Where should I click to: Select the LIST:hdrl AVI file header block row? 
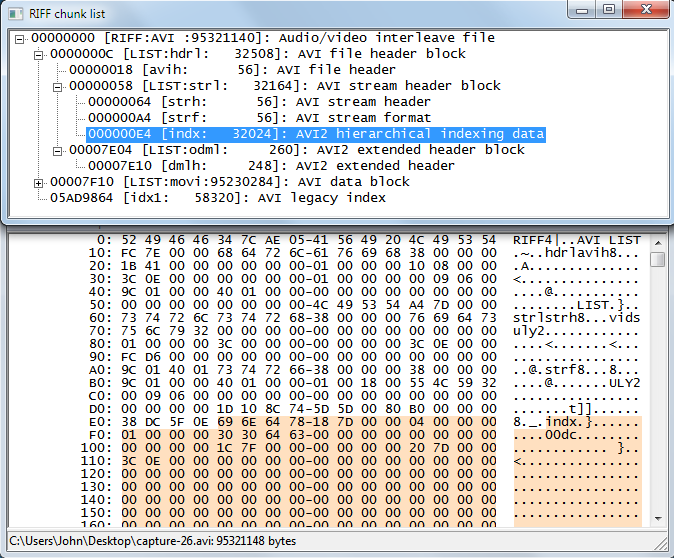257,54
